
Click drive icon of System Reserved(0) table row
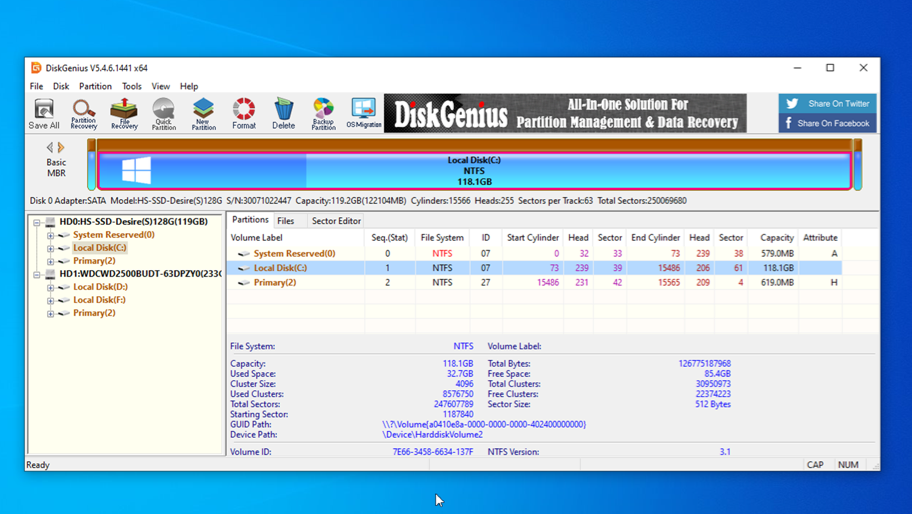(x=244, y=254)
